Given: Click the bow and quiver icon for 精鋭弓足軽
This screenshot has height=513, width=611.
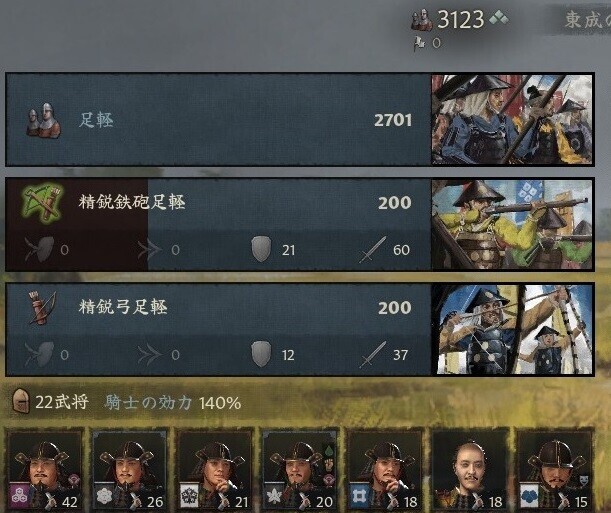Looking at the screenshot, I should click(x=43, y=307).
